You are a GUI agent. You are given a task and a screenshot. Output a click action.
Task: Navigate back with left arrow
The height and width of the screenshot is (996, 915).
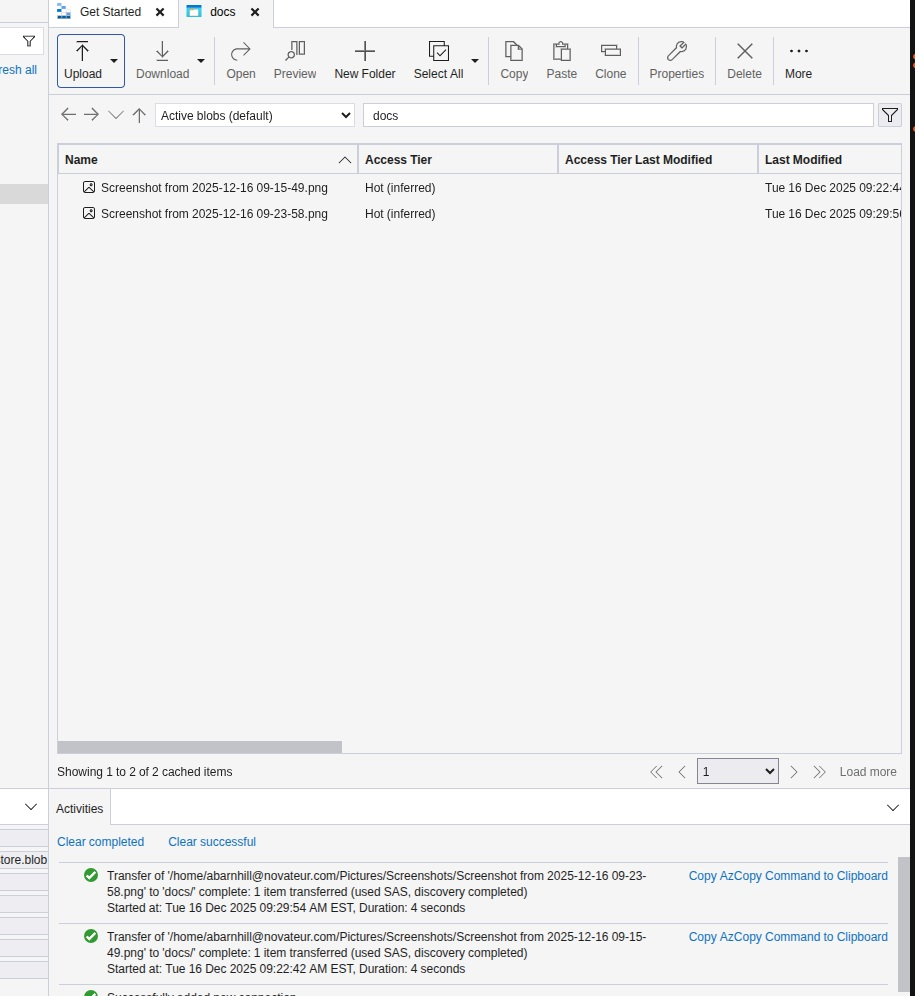68,115
